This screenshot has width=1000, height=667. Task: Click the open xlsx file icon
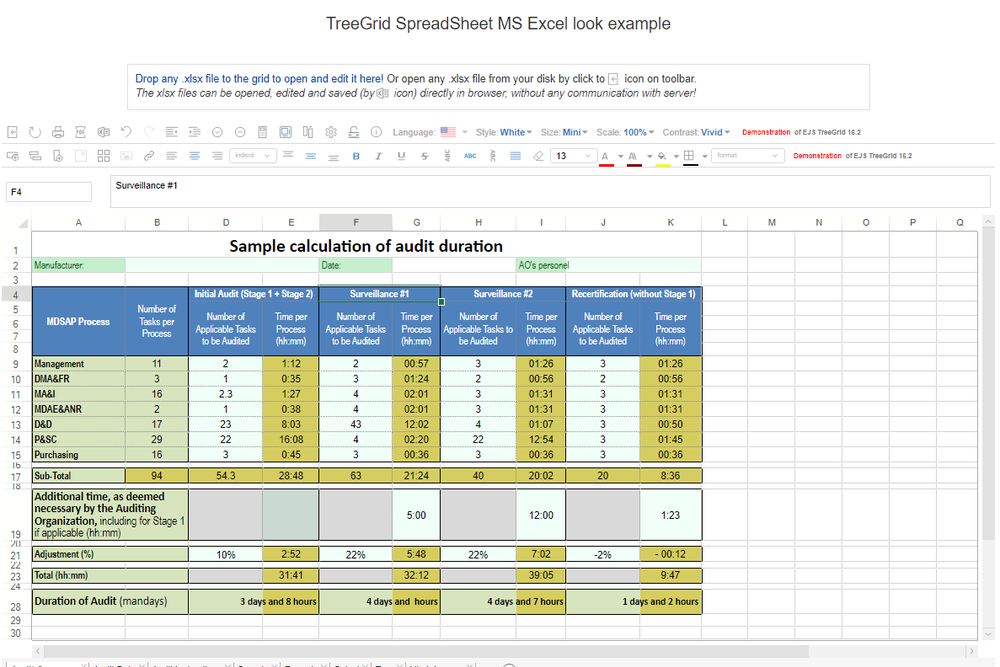tap(12, 132)
